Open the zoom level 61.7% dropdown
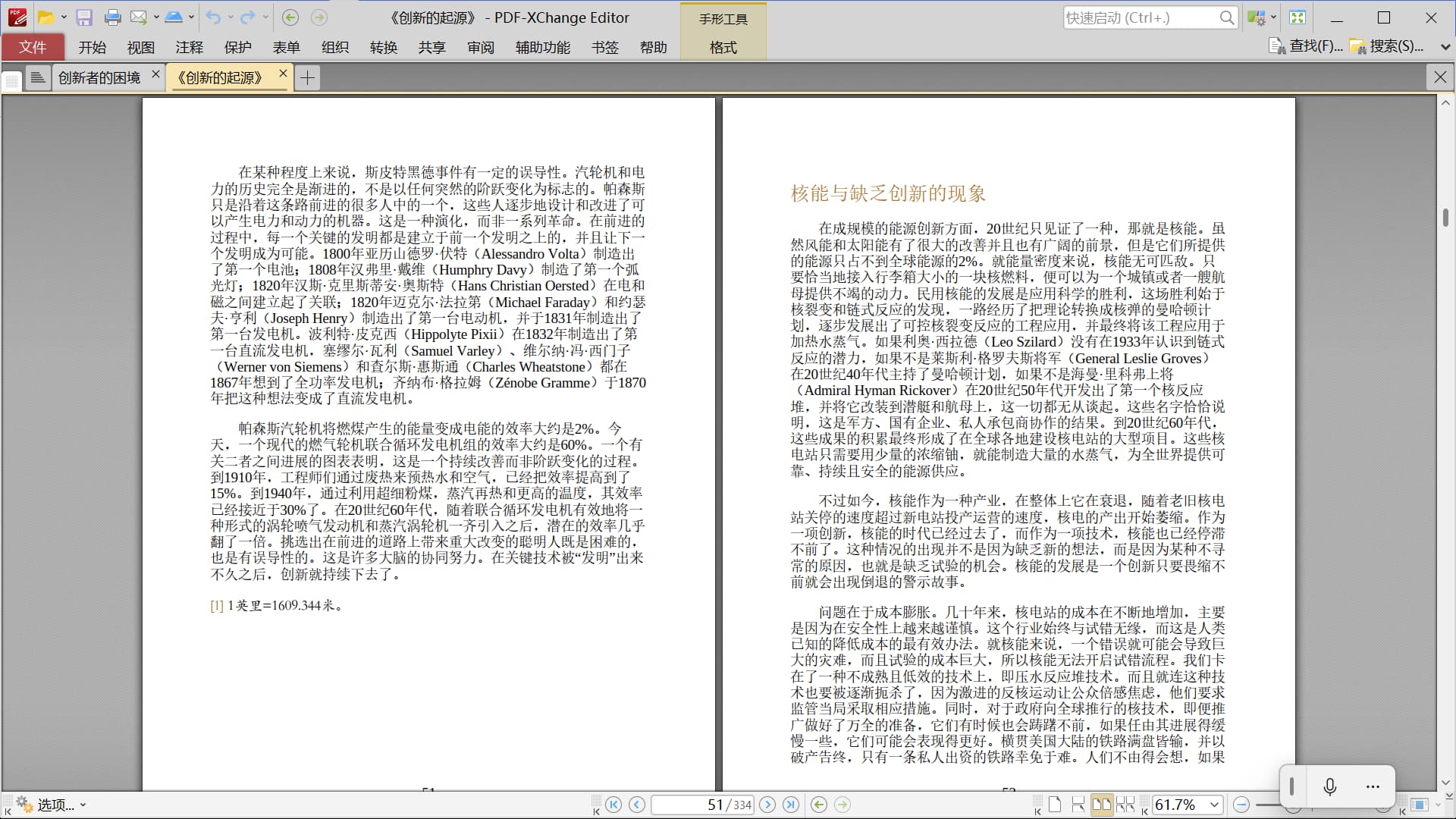This screenshot has height=819, width=1456. point(1213,805)
